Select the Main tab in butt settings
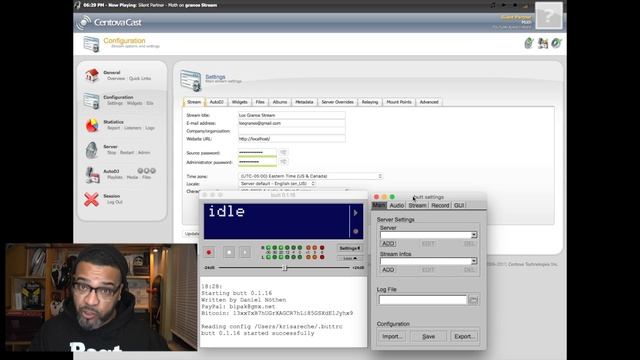The image size is (640, 360). click(379, 205)
